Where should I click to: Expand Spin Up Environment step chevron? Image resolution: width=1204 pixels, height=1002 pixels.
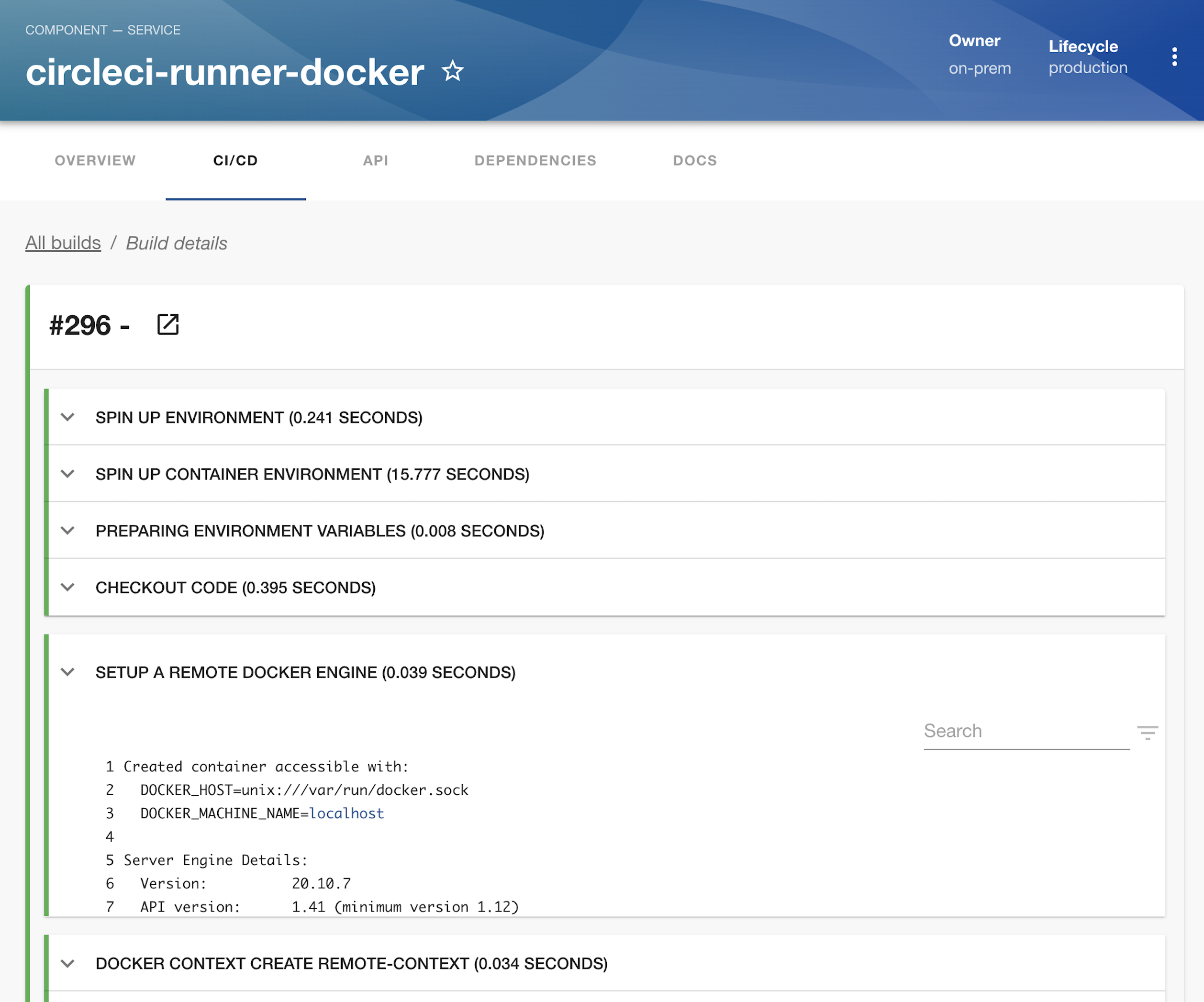coord(67,417)
